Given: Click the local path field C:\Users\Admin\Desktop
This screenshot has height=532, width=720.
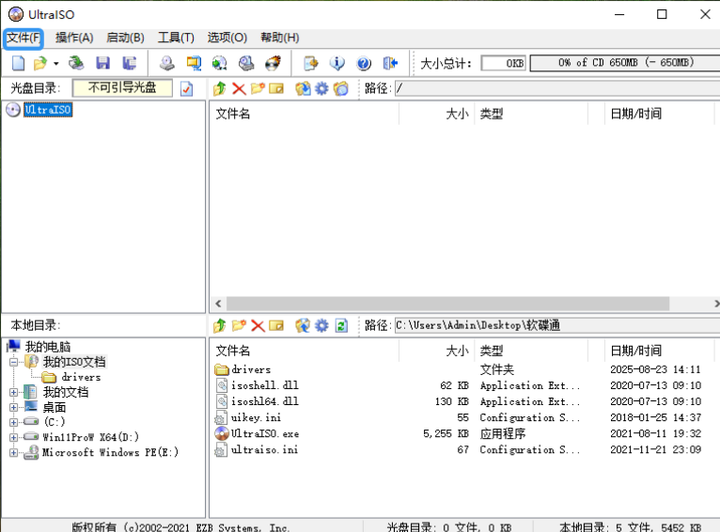Looking at the screenshot, I should [557, 325].
